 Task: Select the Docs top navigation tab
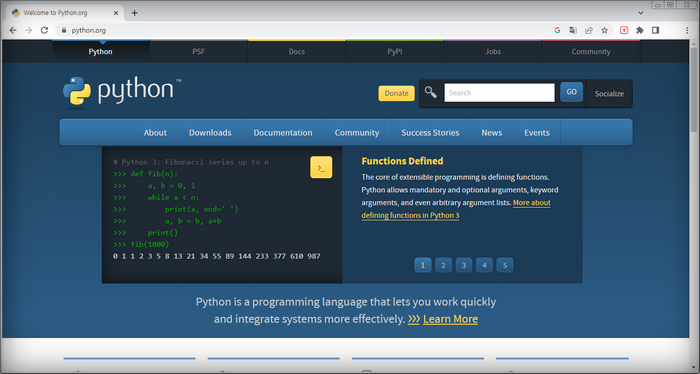tap(296, 52)
